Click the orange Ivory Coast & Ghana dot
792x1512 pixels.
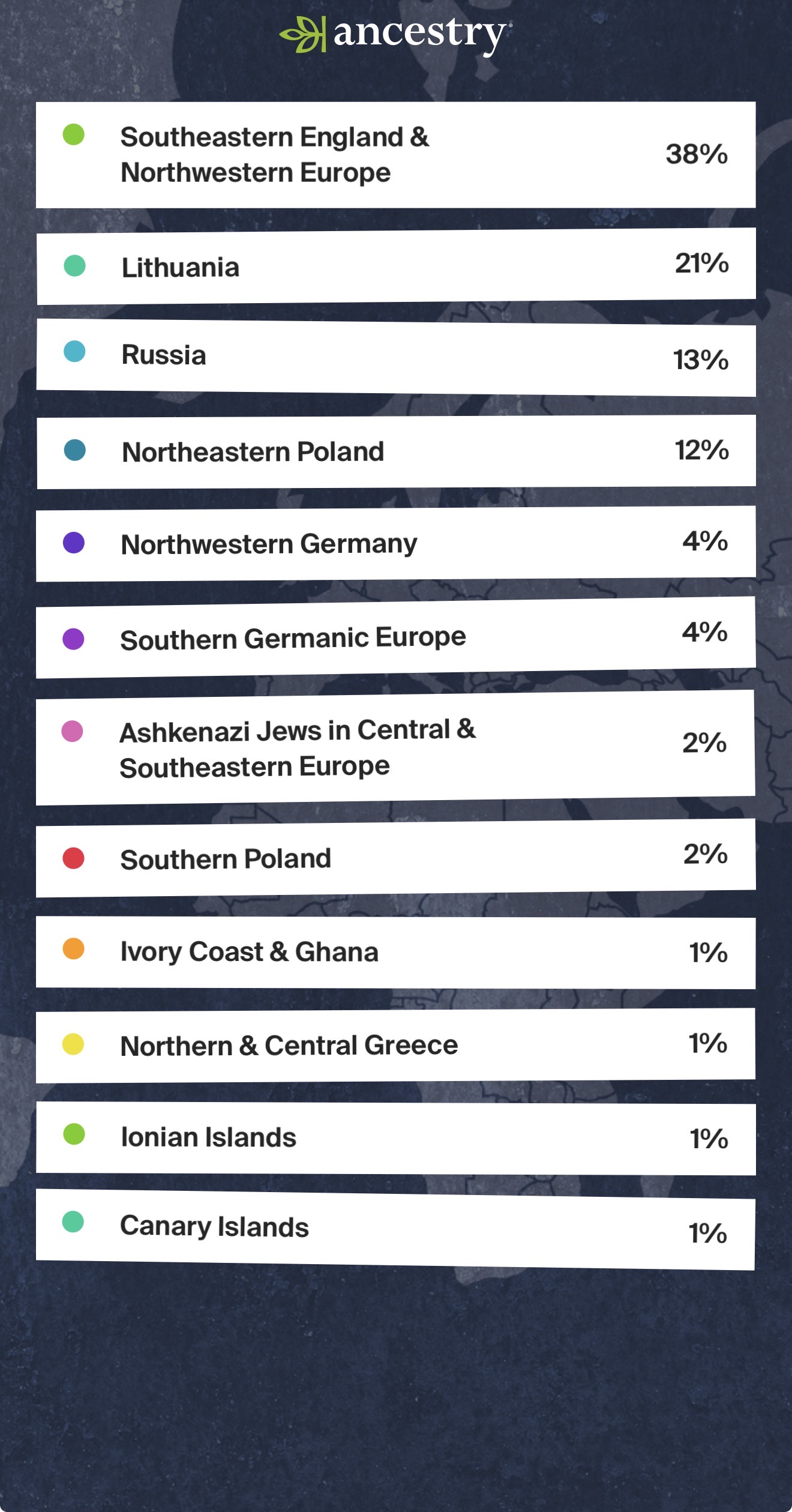coord(73,949)
